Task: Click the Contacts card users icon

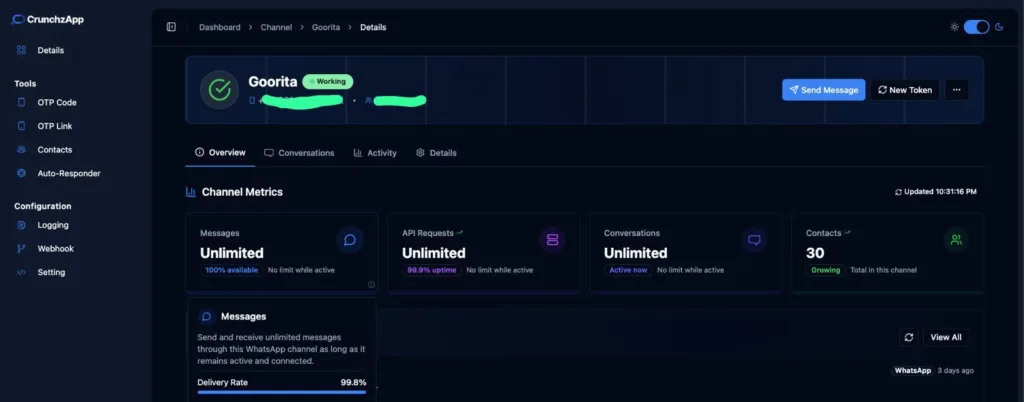Action: [x=956, y=240]
